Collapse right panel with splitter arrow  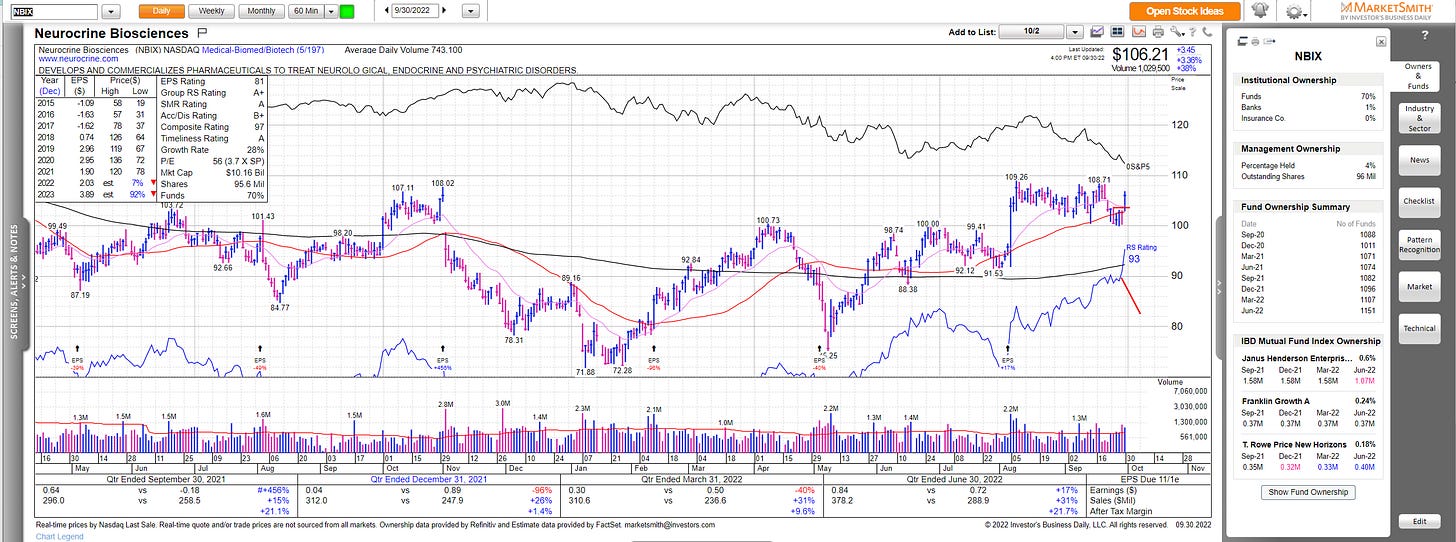[1220, 286]
